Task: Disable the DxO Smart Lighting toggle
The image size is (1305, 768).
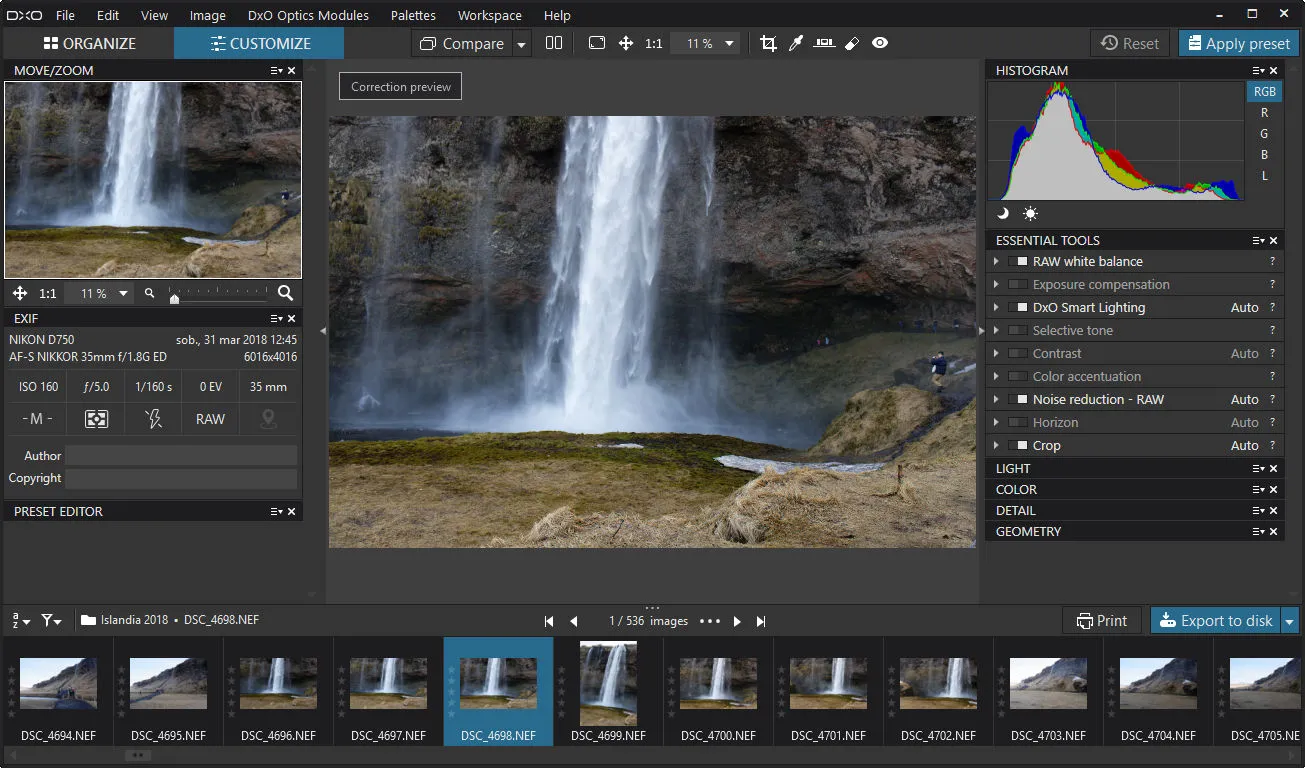Action: pyautogui.click(x=1018, y=308)
